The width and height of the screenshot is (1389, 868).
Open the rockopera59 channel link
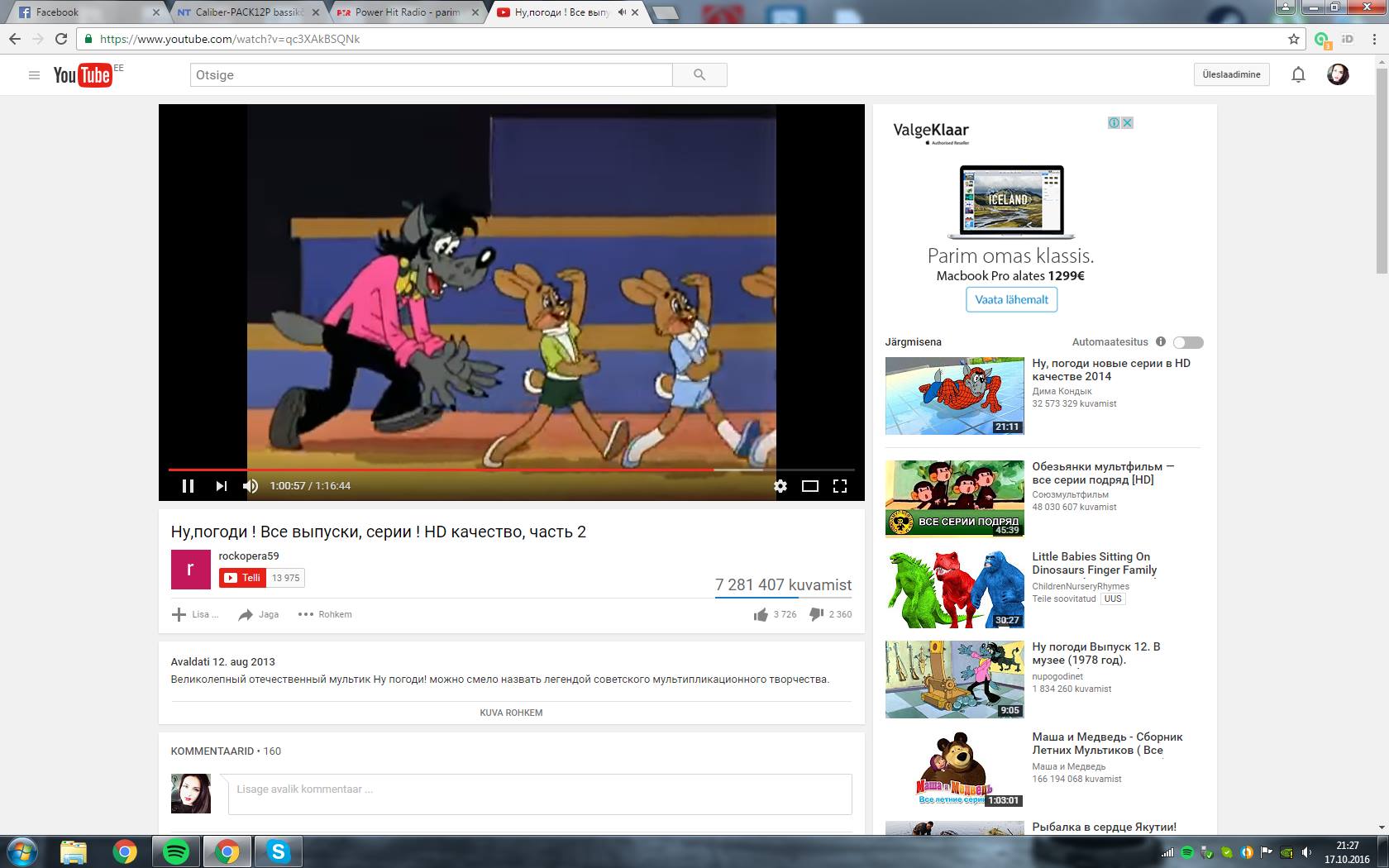(x=249, y=556)
